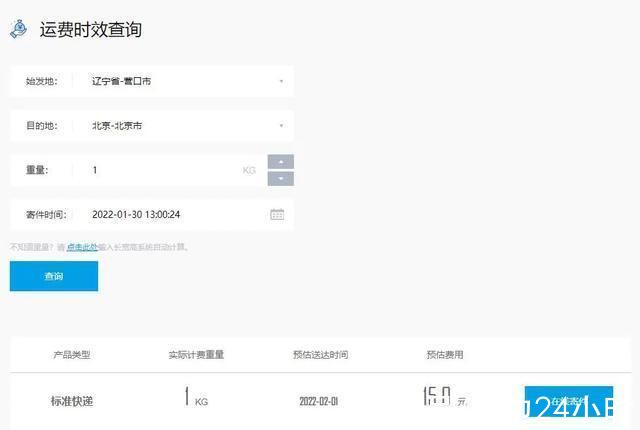Select the 标准快递 product row

pyautogui.click(x=320, y=401)
